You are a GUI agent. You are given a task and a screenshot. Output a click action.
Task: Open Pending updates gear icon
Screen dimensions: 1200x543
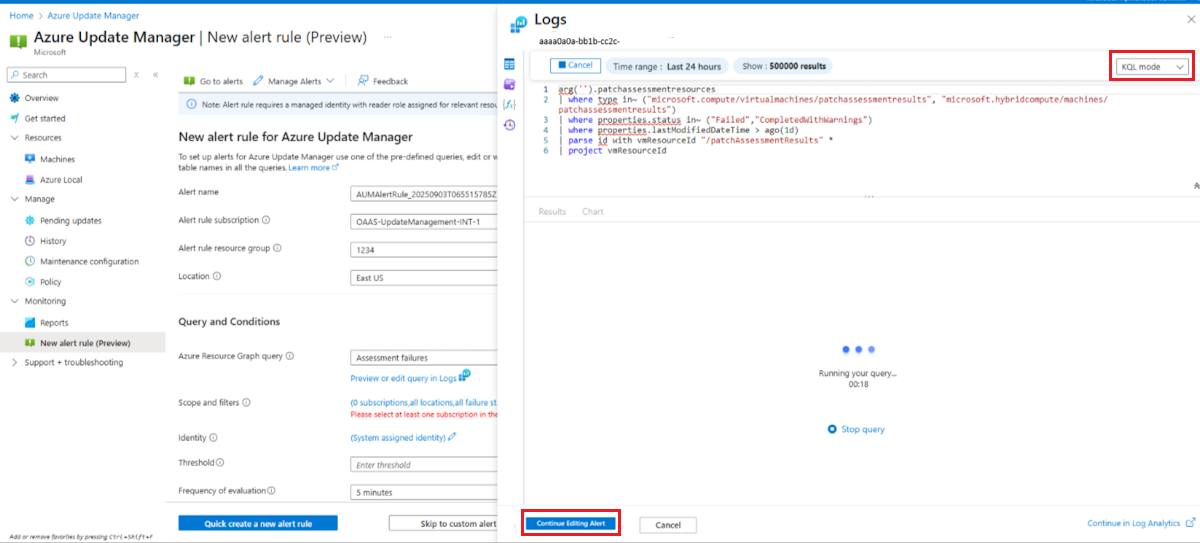click(x=30, y=220)
